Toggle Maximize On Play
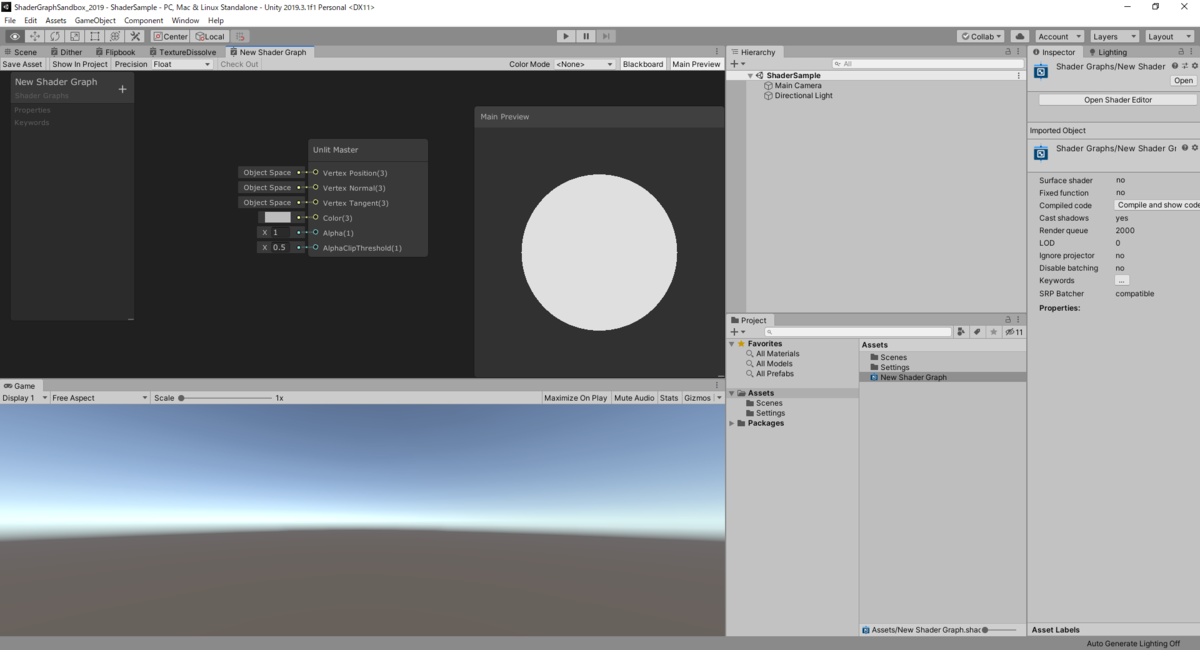The height and width of the screenshot is (650, 1200). point(576,398)
